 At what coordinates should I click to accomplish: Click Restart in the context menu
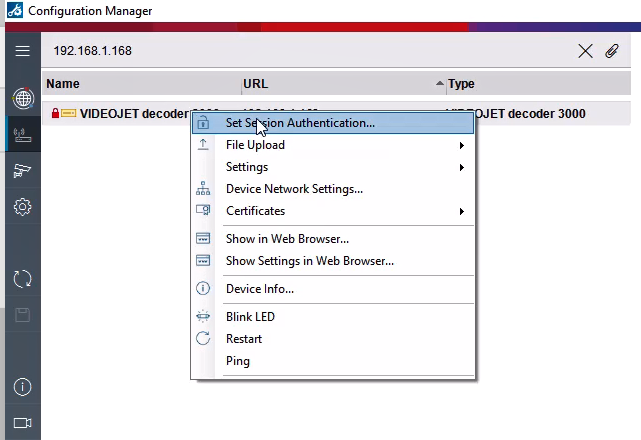(x=244, y=339)
